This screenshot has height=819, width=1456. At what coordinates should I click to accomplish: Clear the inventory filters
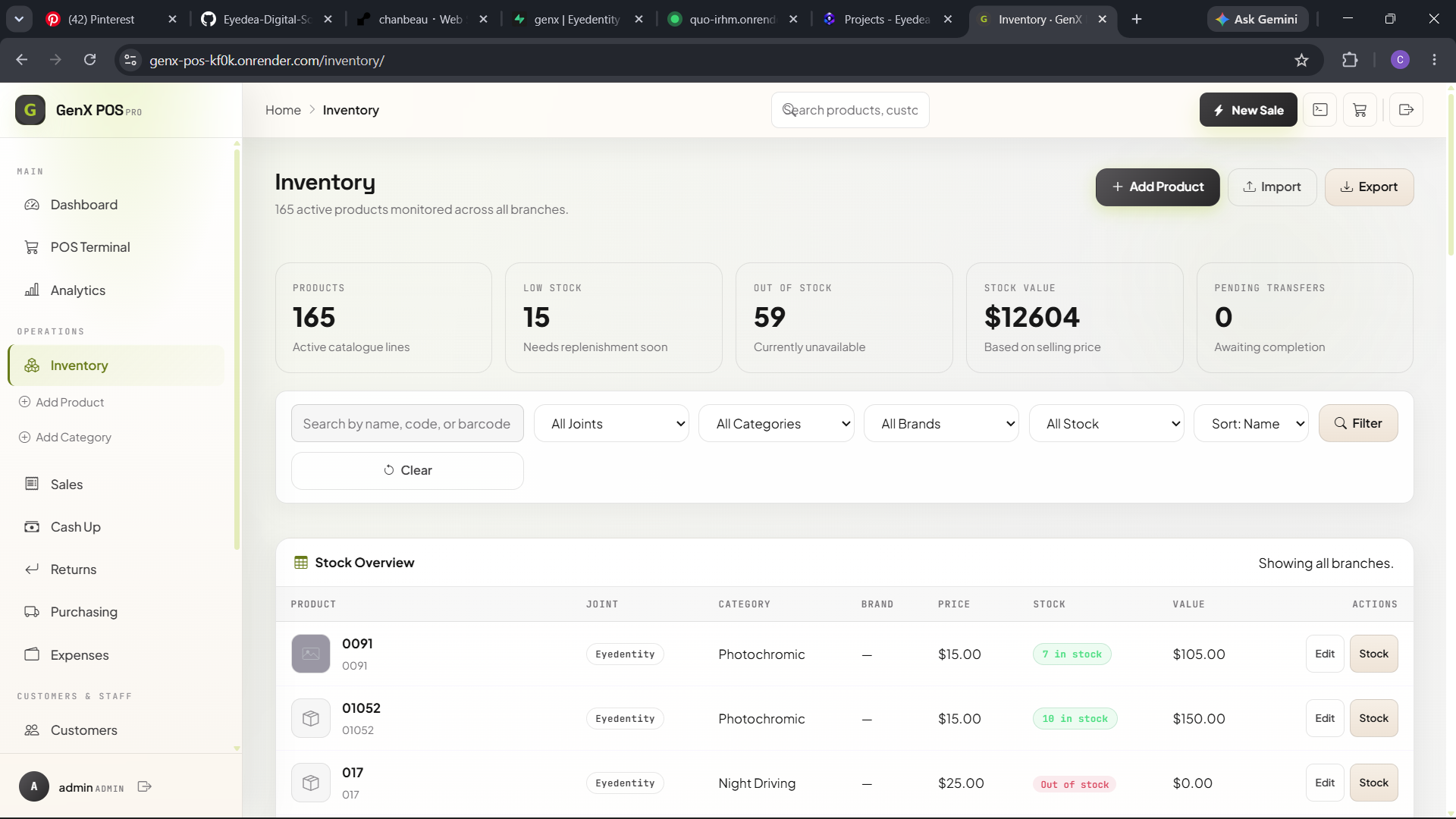pos(407,470)
